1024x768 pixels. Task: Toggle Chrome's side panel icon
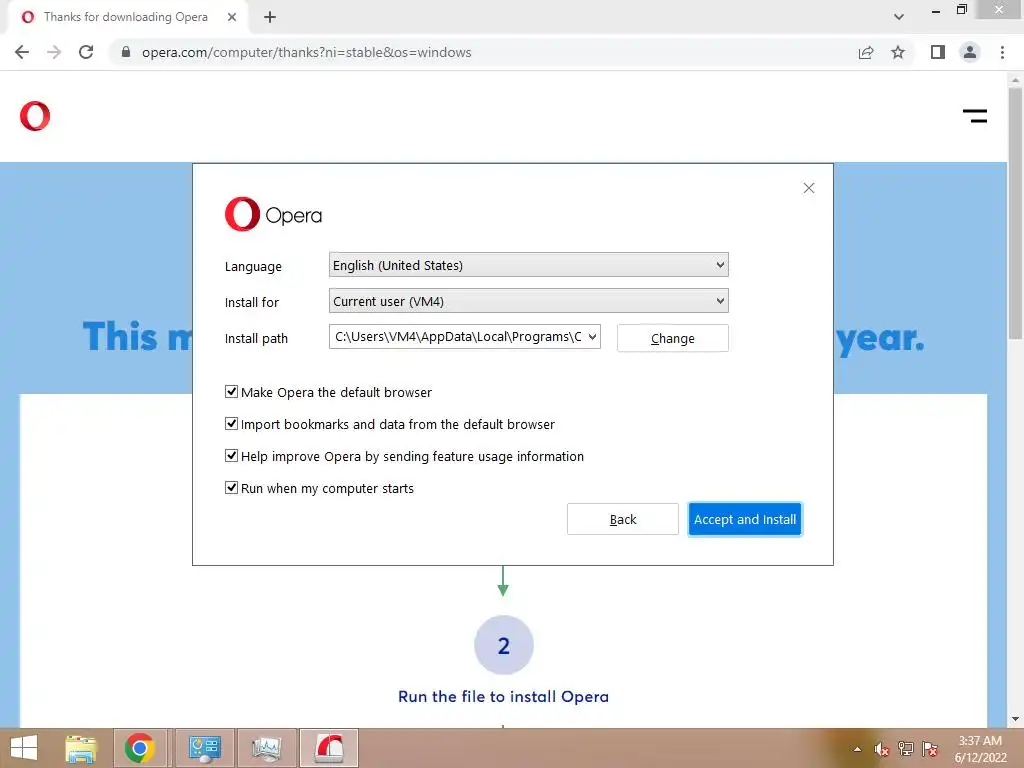point(938,52)
